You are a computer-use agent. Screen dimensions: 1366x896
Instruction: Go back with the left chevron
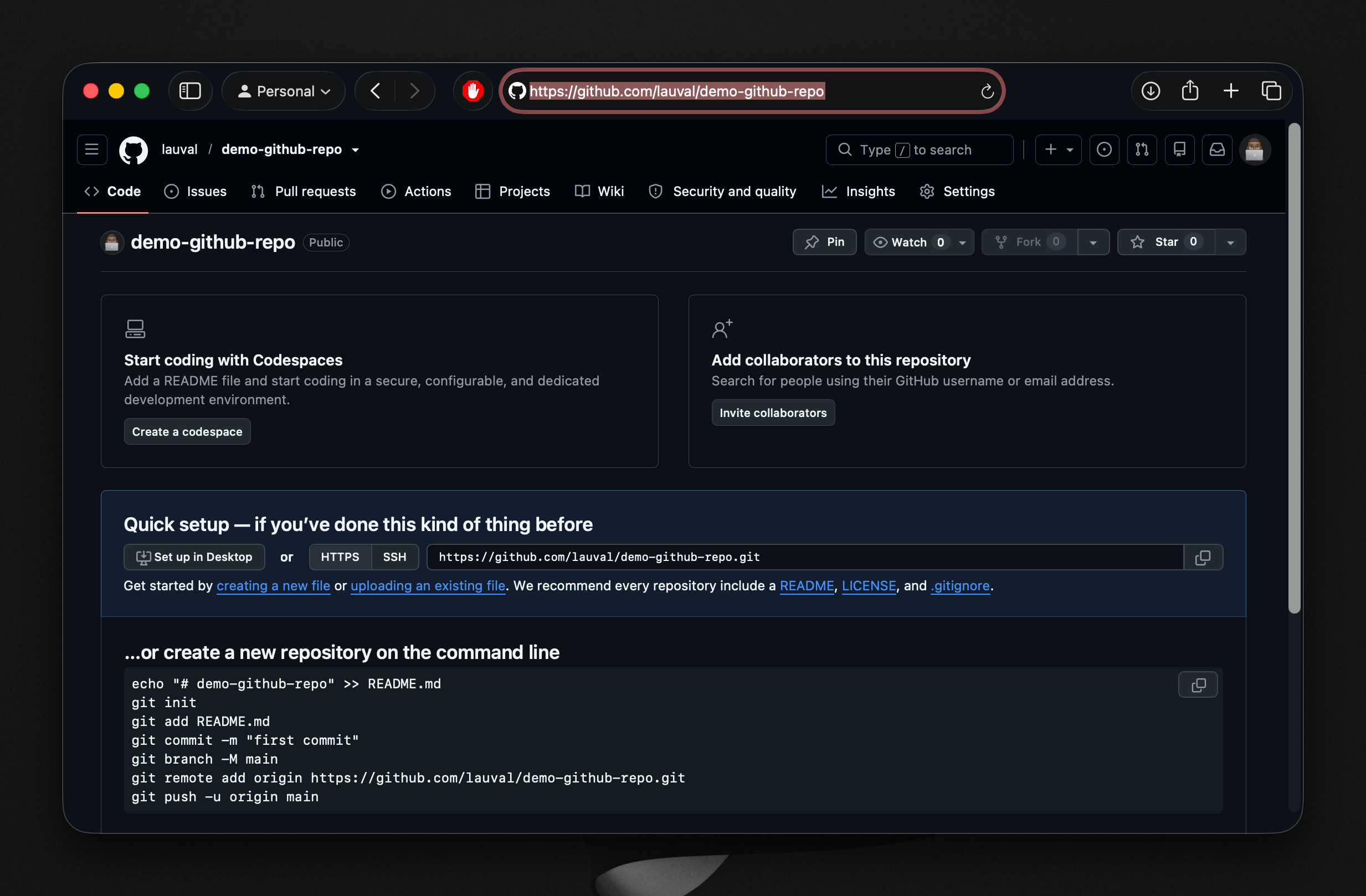[376, 91]
